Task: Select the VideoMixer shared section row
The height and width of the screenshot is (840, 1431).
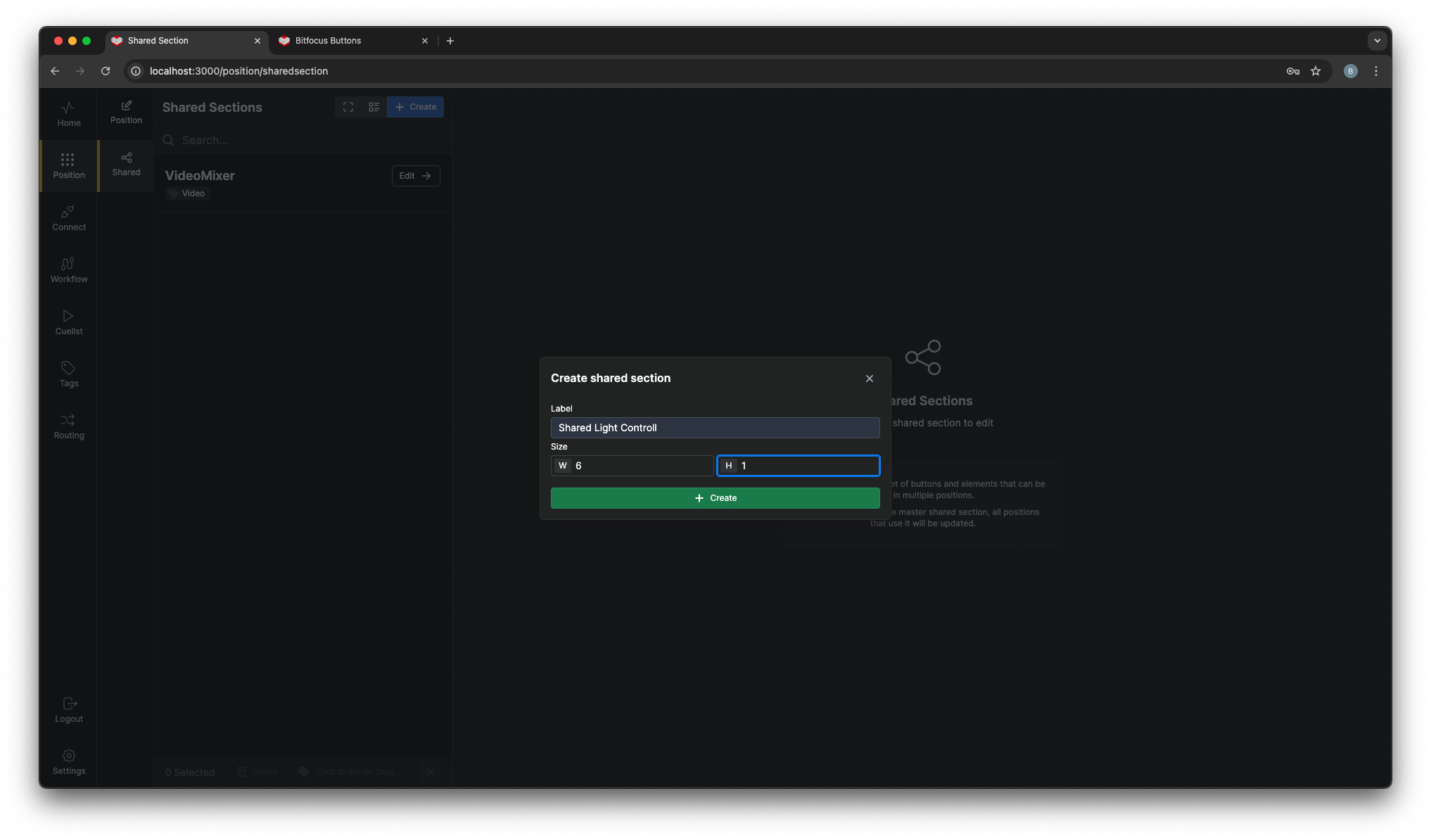Action: 303,183
